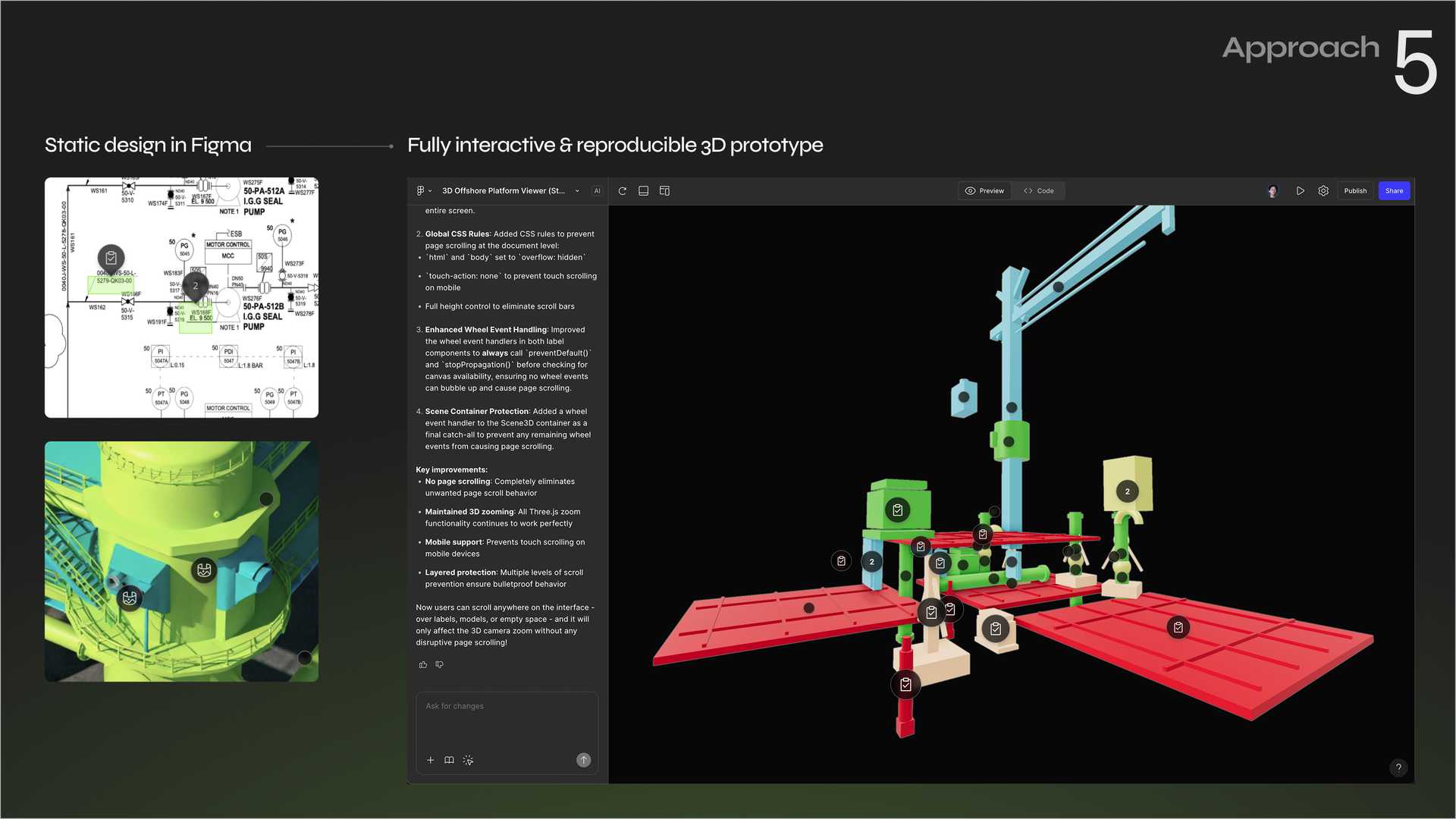Image resolution: width=1456 pixels, height=819 pixels.
Task: Click the blue Share button
Action: [1394, 191]
